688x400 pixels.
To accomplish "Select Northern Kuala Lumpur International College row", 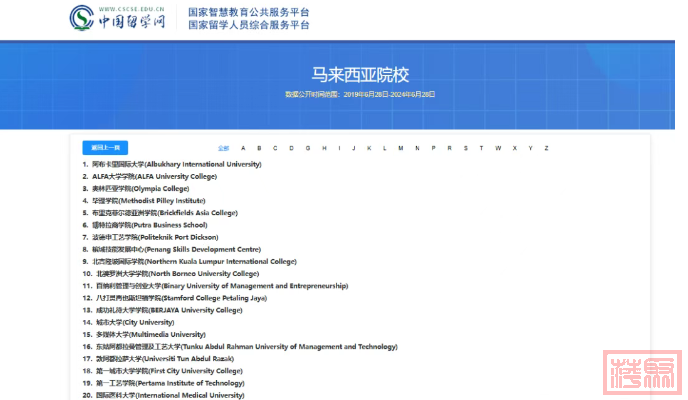I will coord(190,261).
